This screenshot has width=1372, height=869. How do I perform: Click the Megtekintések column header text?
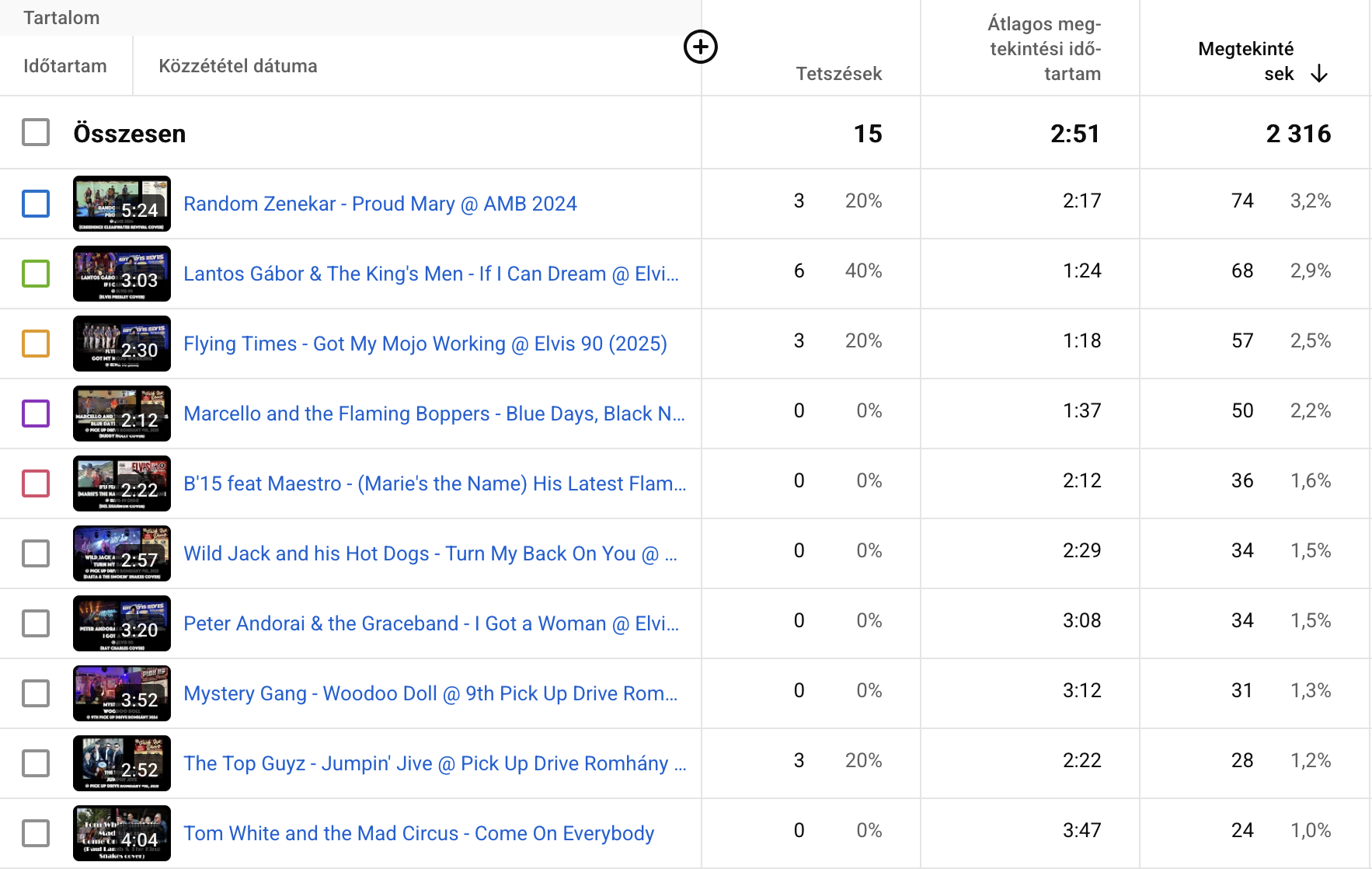1245,61
